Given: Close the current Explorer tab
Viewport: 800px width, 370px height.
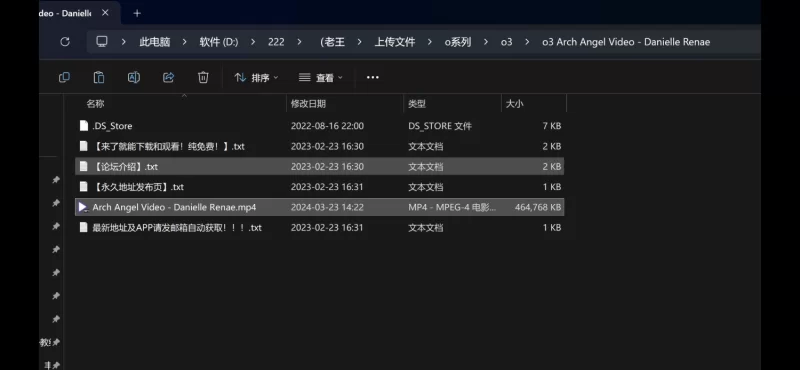Looking at the screenshot, I should pyautogui.click(x=105, y=13).
